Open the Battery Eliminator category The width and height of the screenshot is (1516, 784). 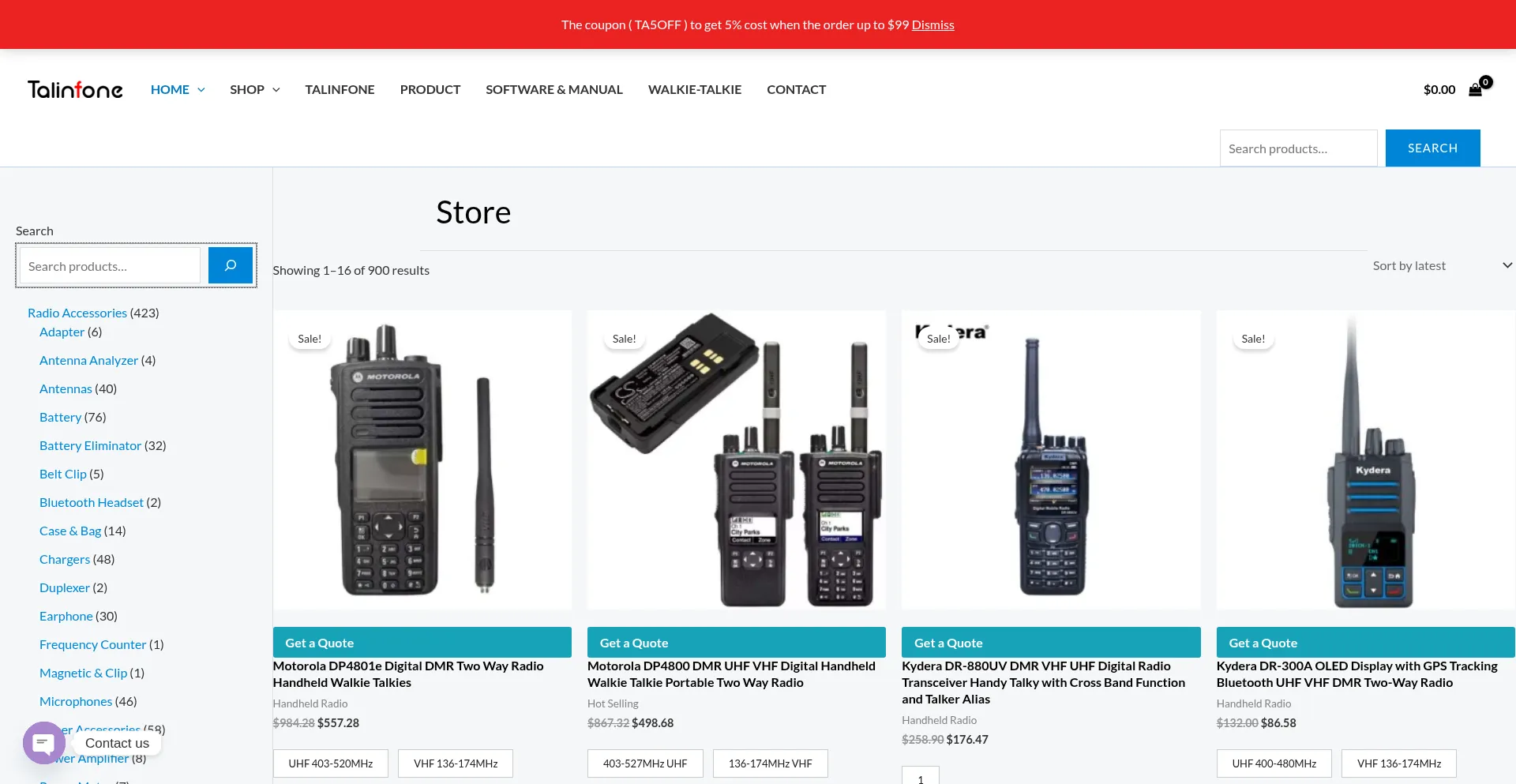tap(90, 445)
